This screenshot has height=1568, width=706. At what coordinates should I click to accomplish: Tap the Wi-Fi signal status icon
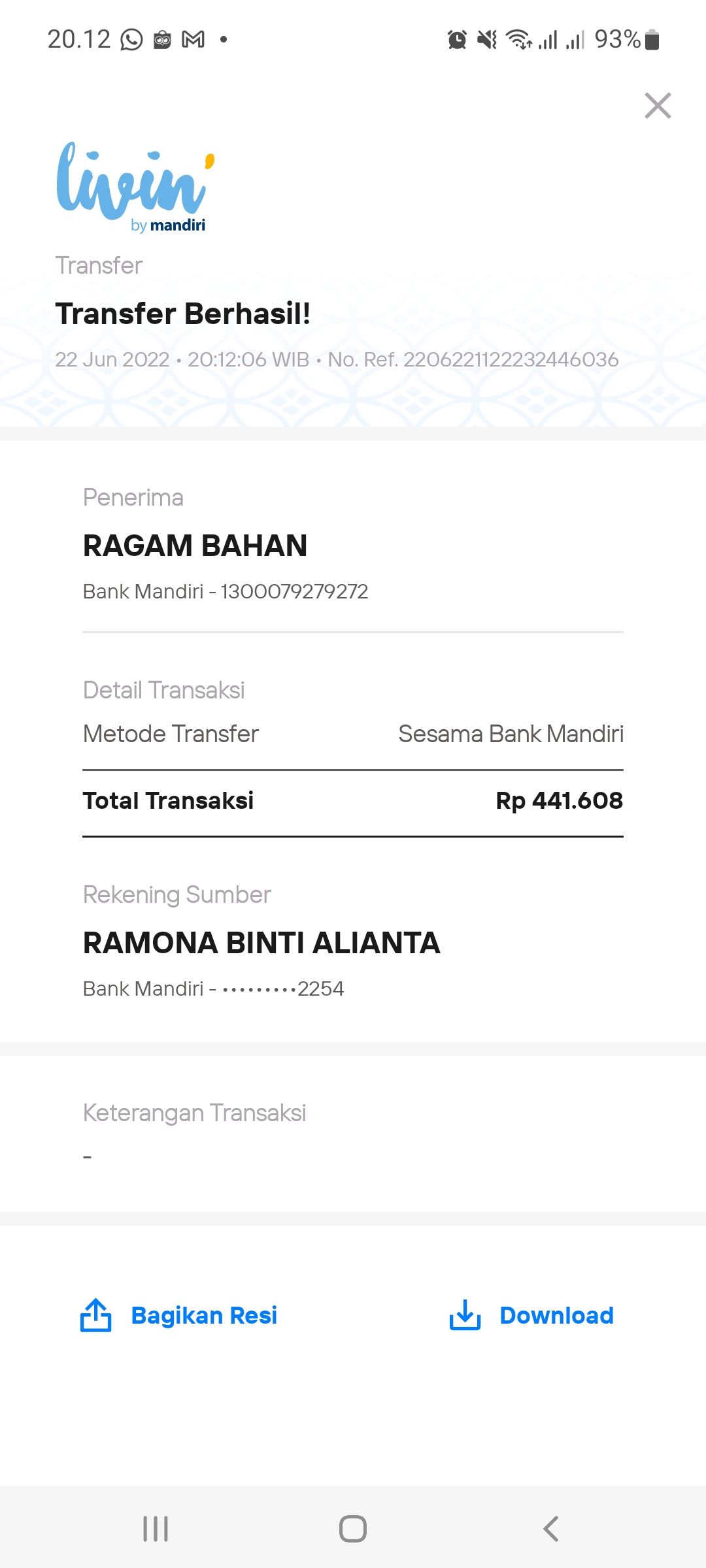point(519,40)
